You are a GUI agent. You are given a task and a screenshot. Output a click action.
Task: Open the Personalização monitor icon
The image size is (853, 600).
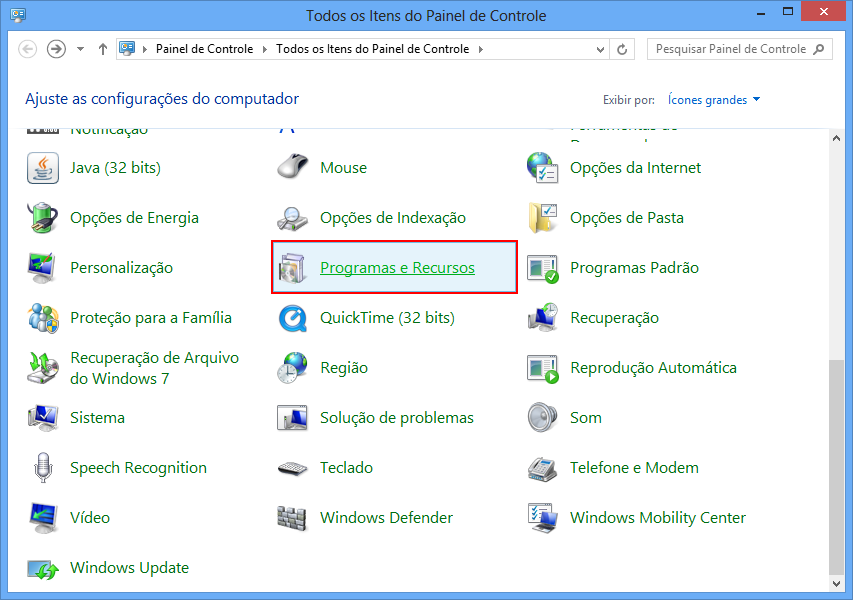43,268
